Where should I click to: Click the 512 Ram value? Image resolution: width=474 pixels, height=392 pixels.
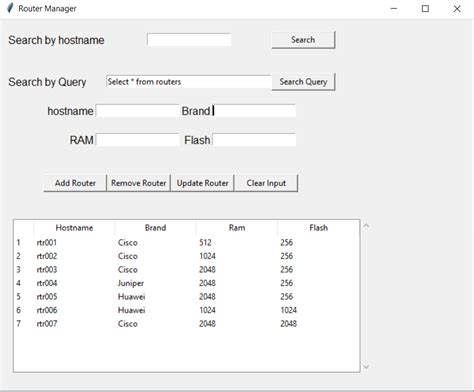[x=205, y=242]
